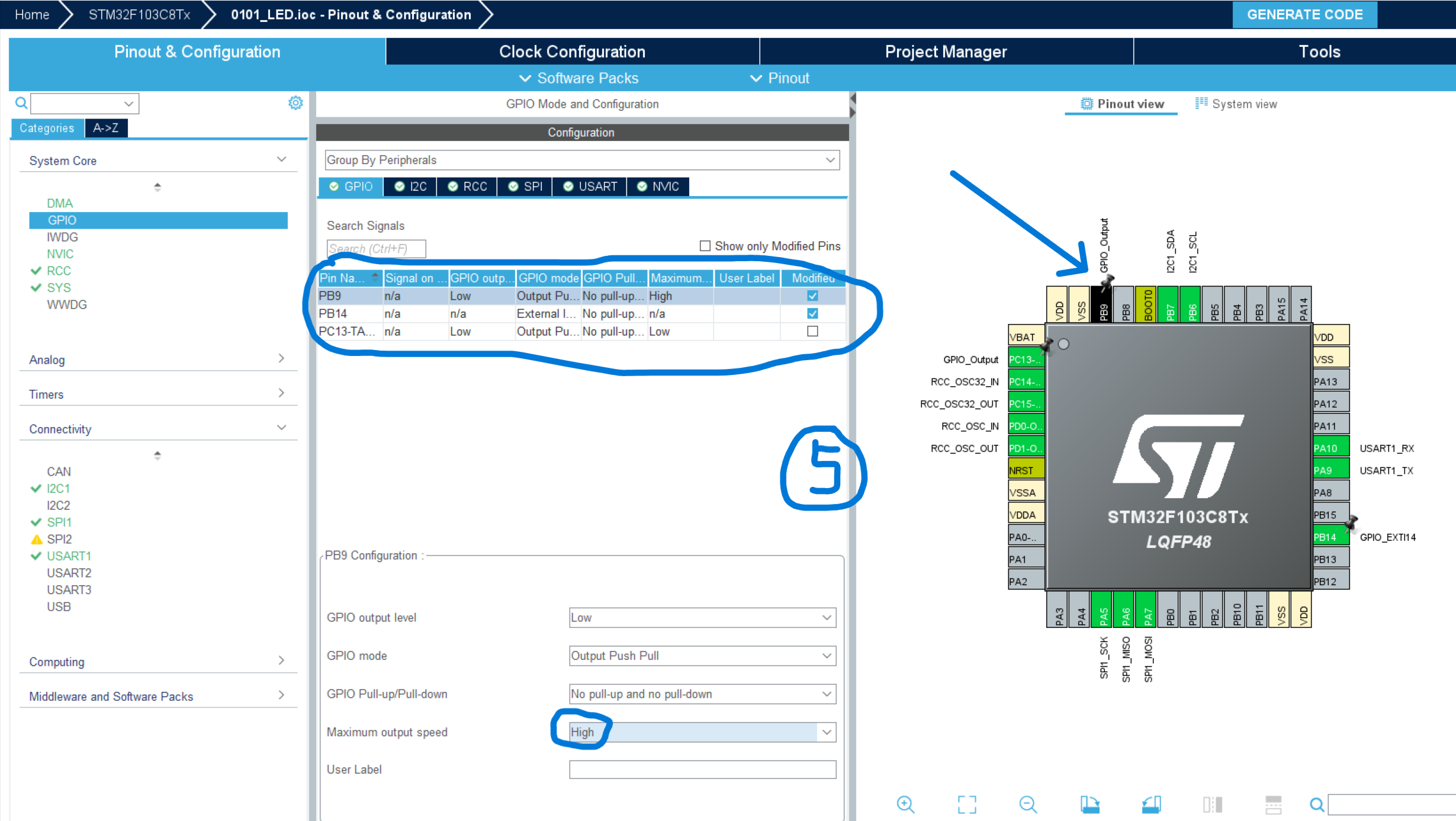
Task: Open the Software Packs menu
Action: [578, 78]
